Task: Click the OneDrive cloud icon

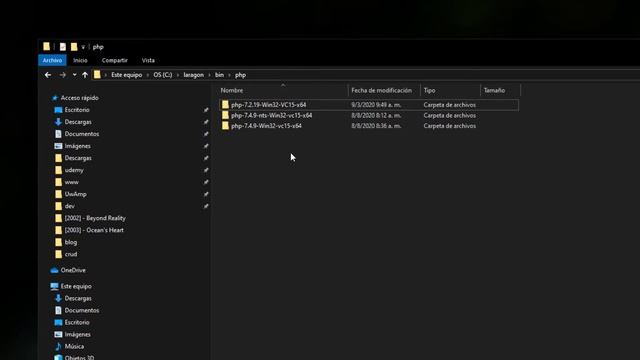Action: coord(54,270)
